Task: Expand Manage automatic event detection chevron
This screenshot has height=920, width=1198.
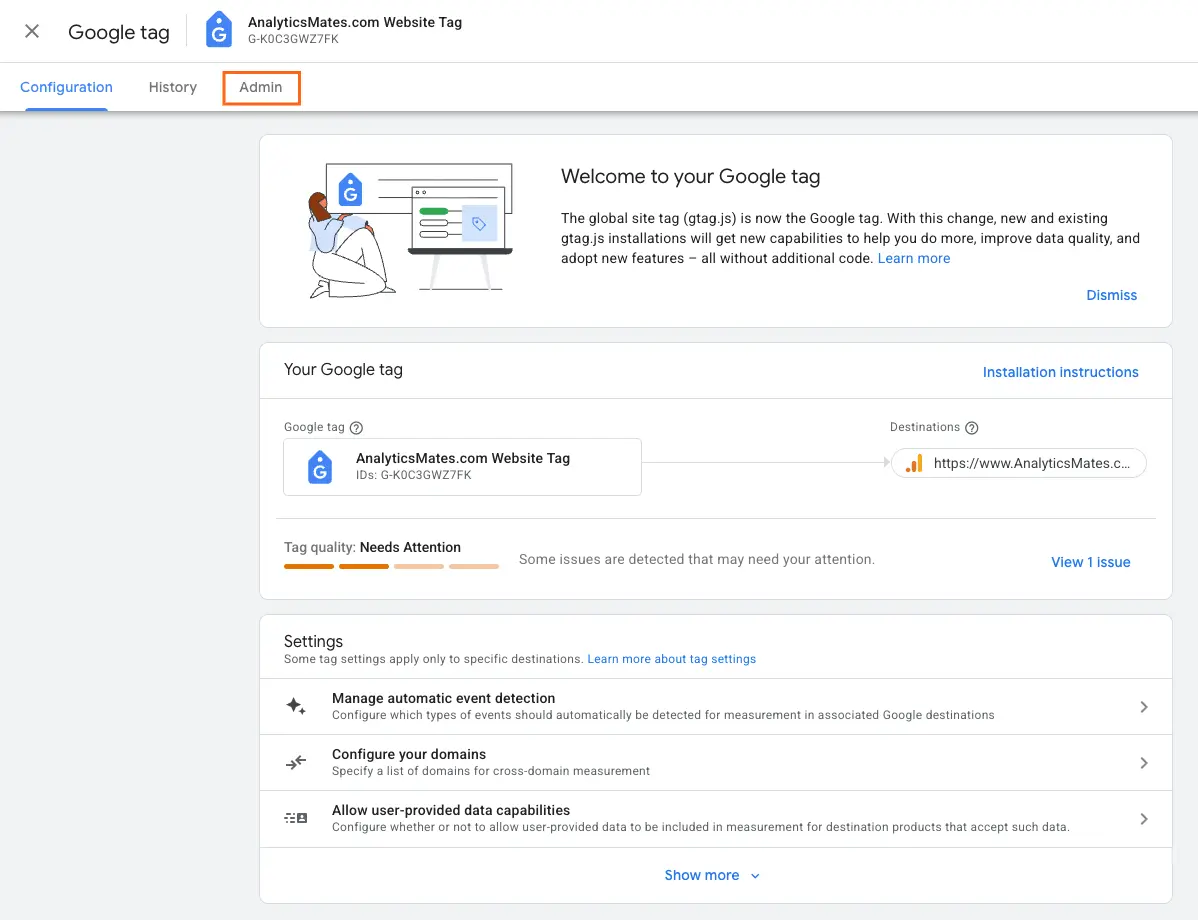Action: pos(1144,707)
